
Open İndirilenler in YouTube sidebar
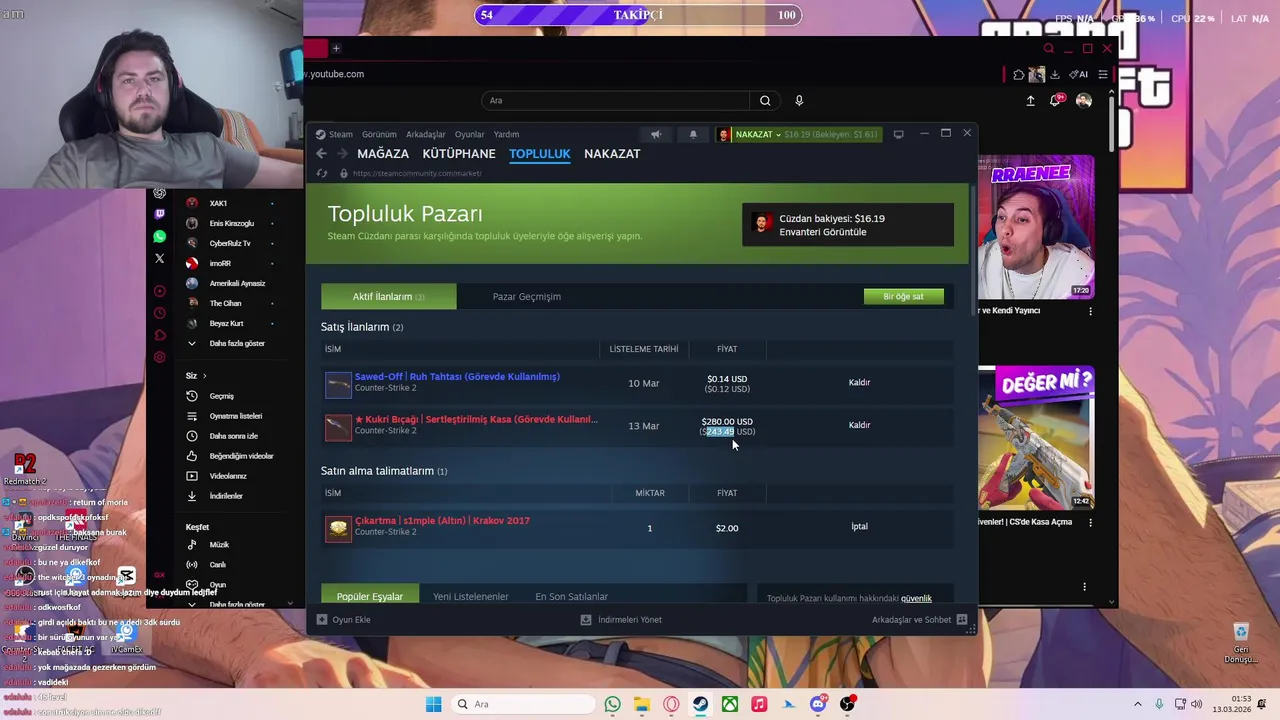(x=215, y=496)
